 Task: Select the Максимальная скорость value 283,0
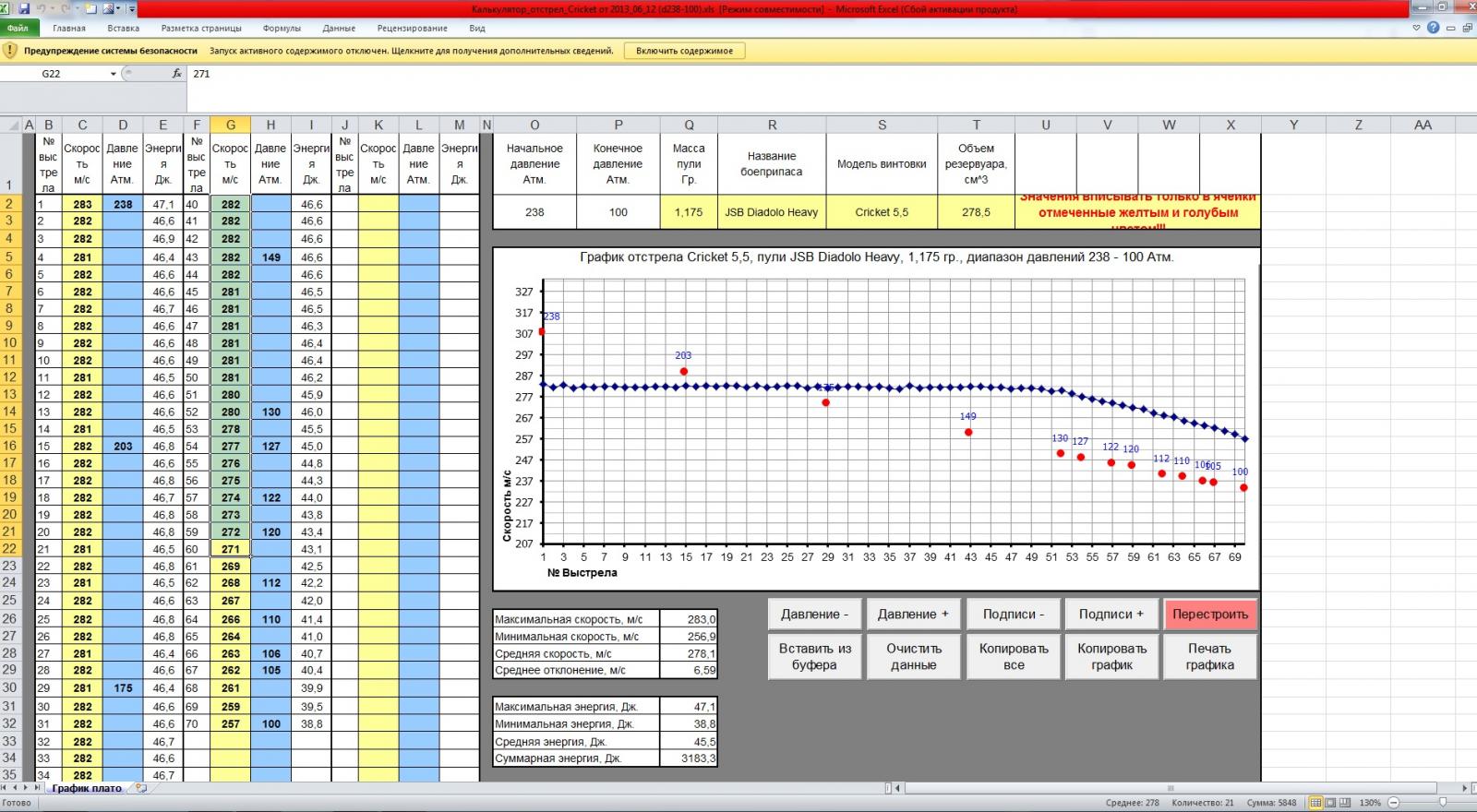click(x=689, y=619)
